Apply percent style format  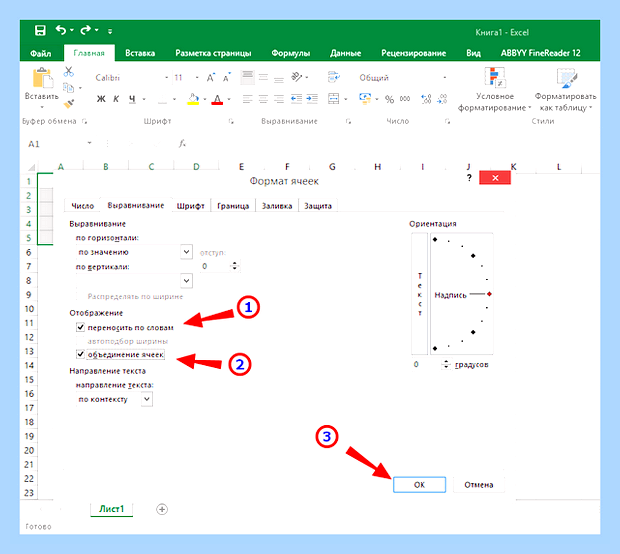pyautogui.click(x=389, y=99)
